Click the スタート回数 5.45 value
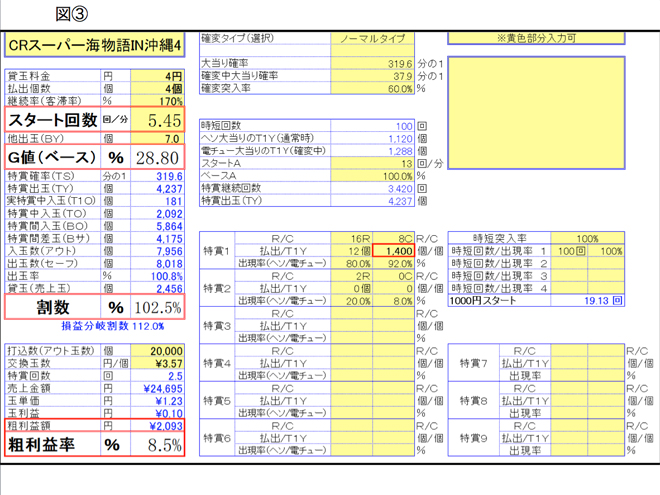 tap(157, 120)
